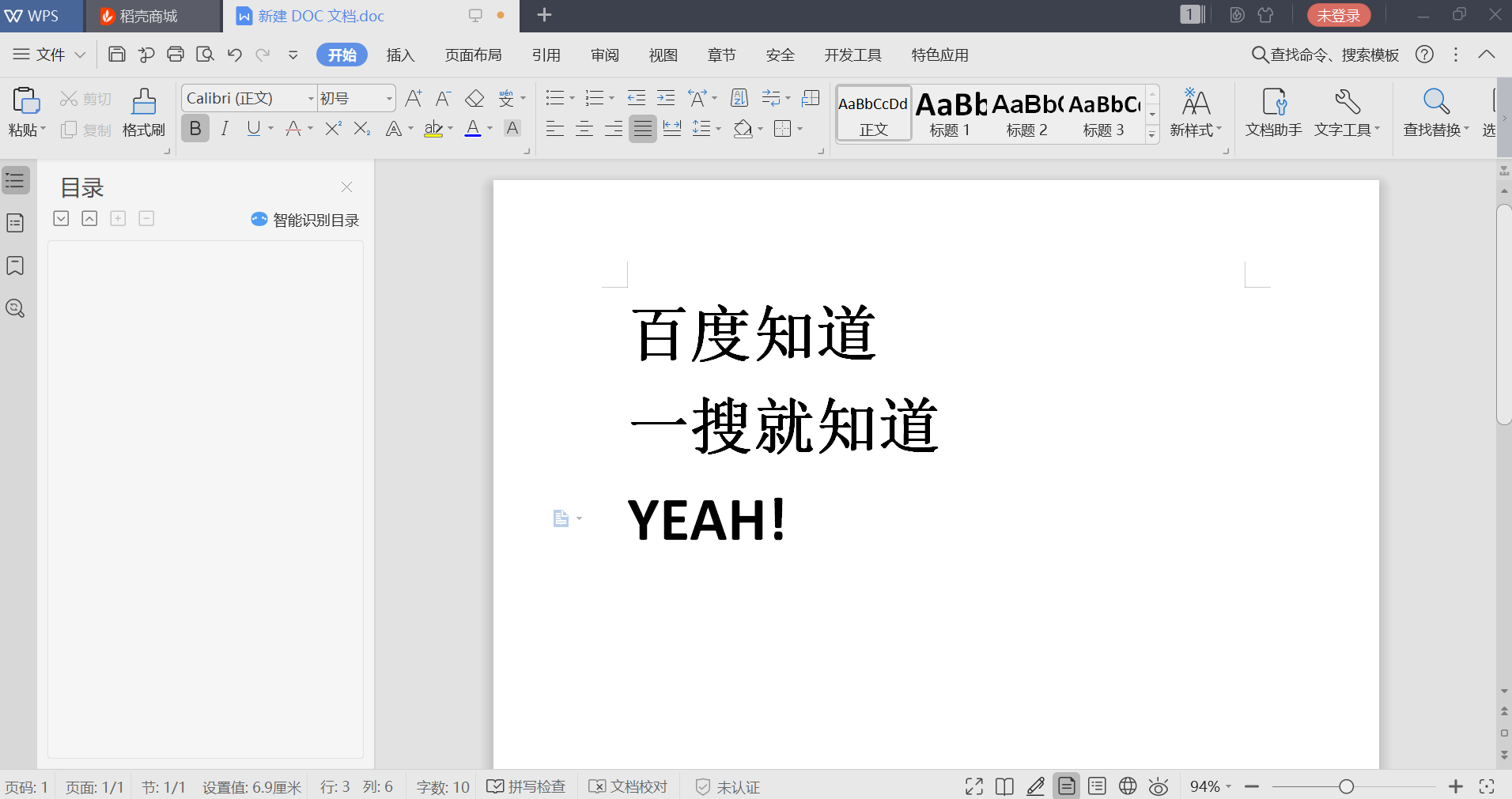Open the Calibri font name dropdown

pyautogui.click(x=311, y=99)
